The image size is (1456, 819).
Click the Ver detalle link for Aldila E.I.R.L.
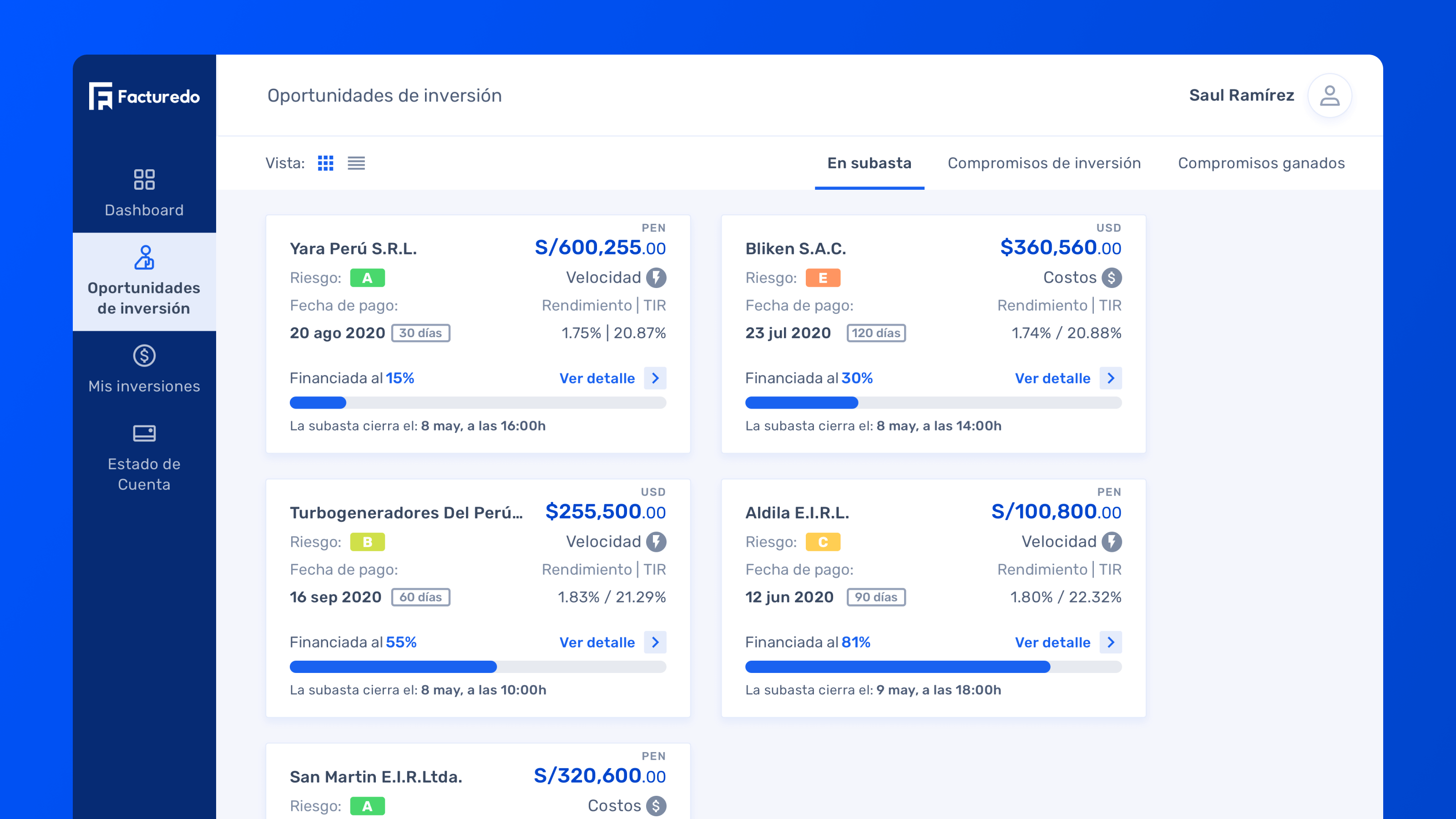[1052, 642]
